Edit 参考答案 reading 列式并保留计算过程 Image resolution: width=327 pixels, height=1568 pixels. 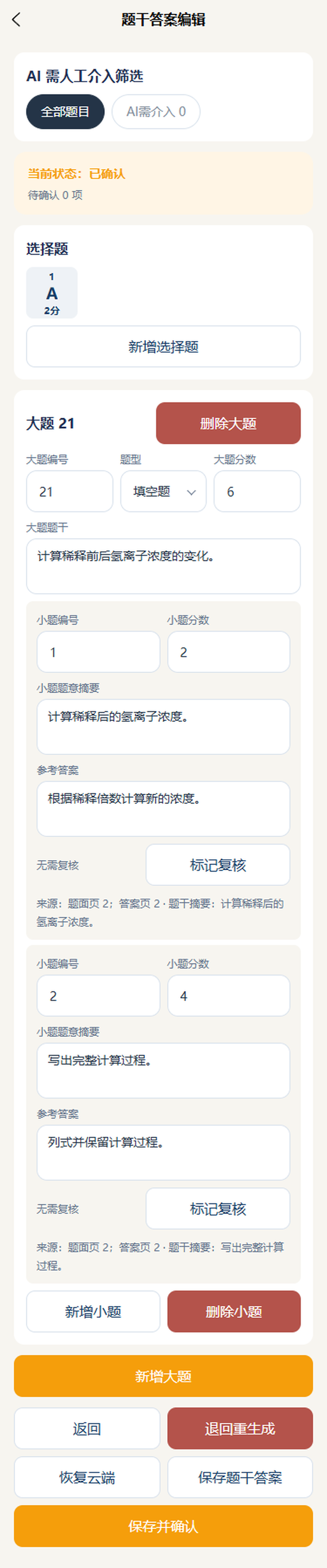tap(163, 1153)
